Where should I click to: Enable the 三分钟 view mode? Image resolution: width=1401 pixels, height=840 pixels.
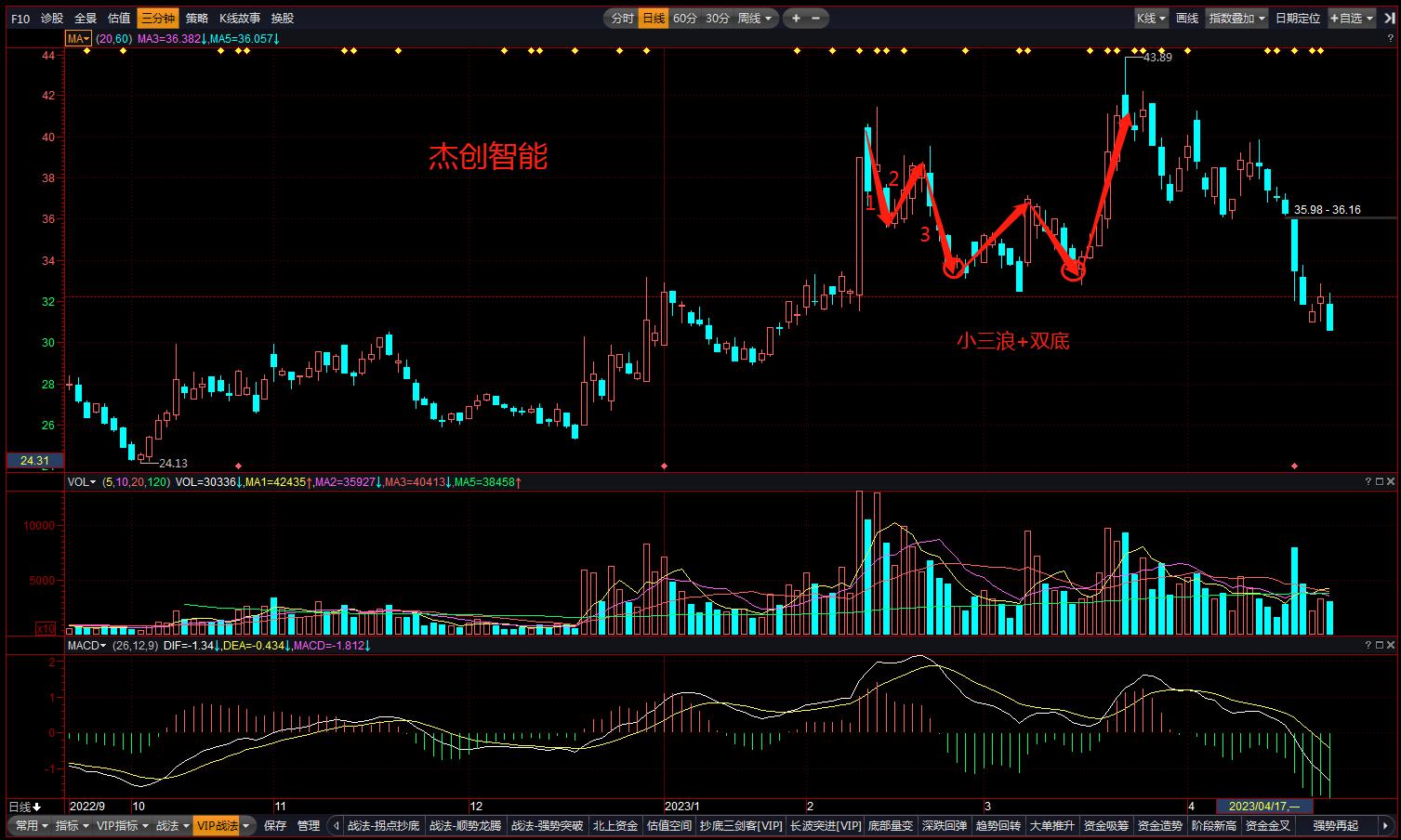157,19
